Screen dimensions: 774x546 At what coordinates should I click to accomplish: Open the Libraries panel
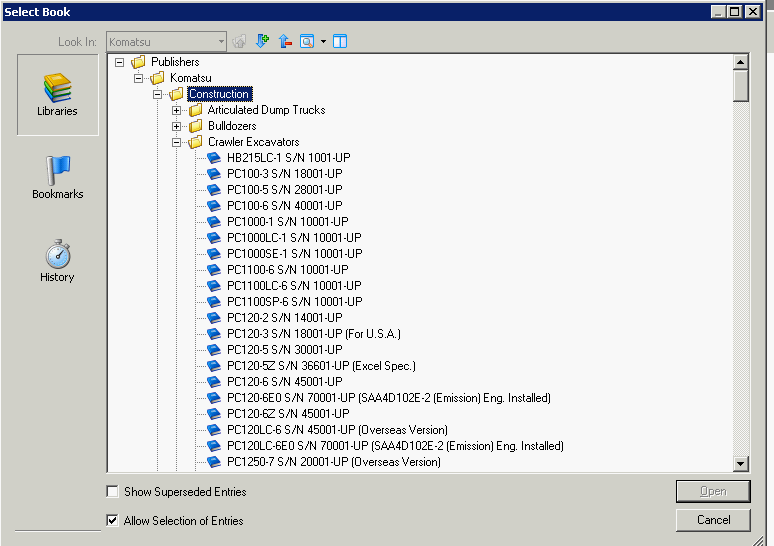(58, 95)
